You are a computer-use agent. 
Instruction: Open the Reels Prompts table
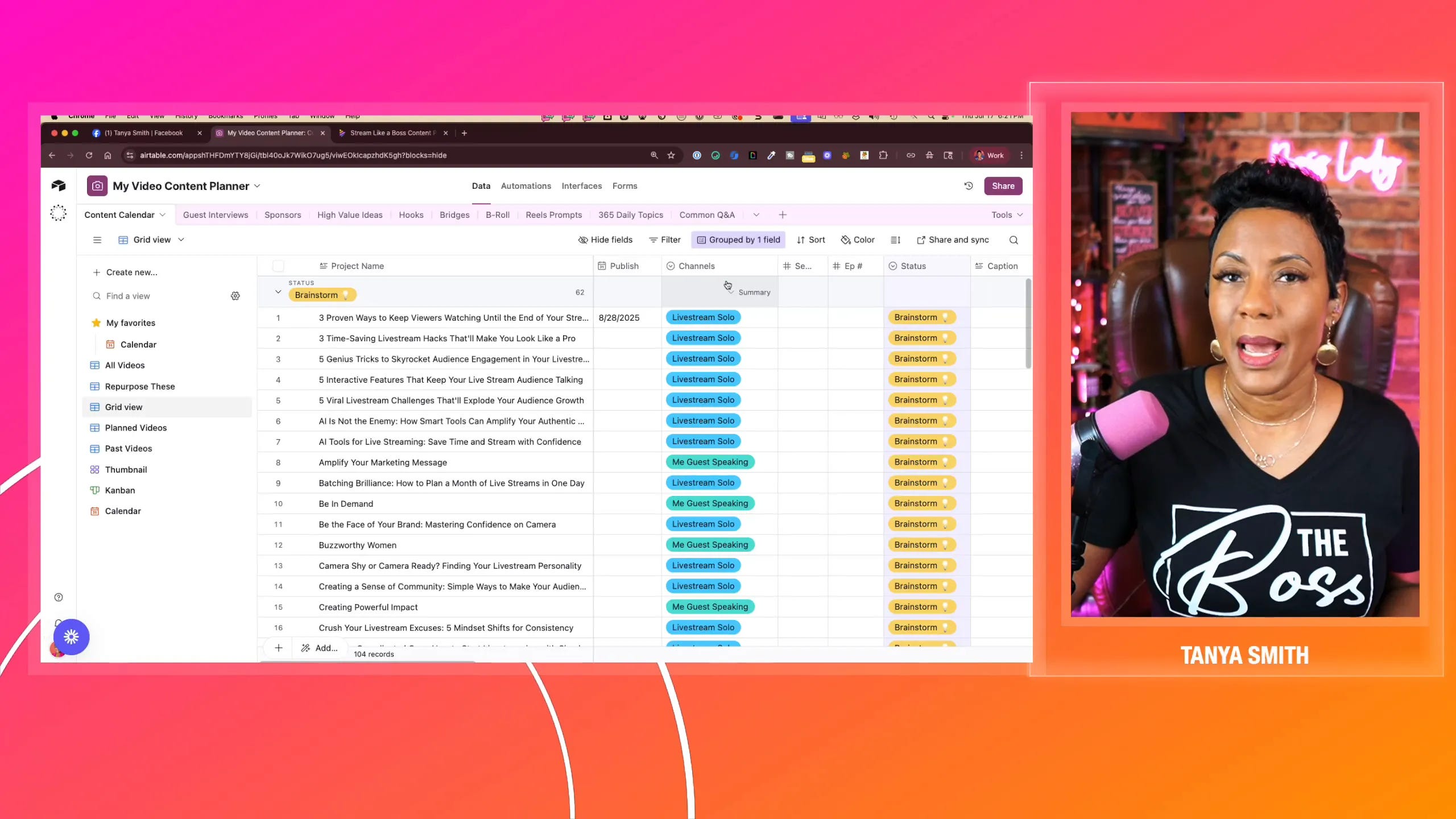[553, 215]
